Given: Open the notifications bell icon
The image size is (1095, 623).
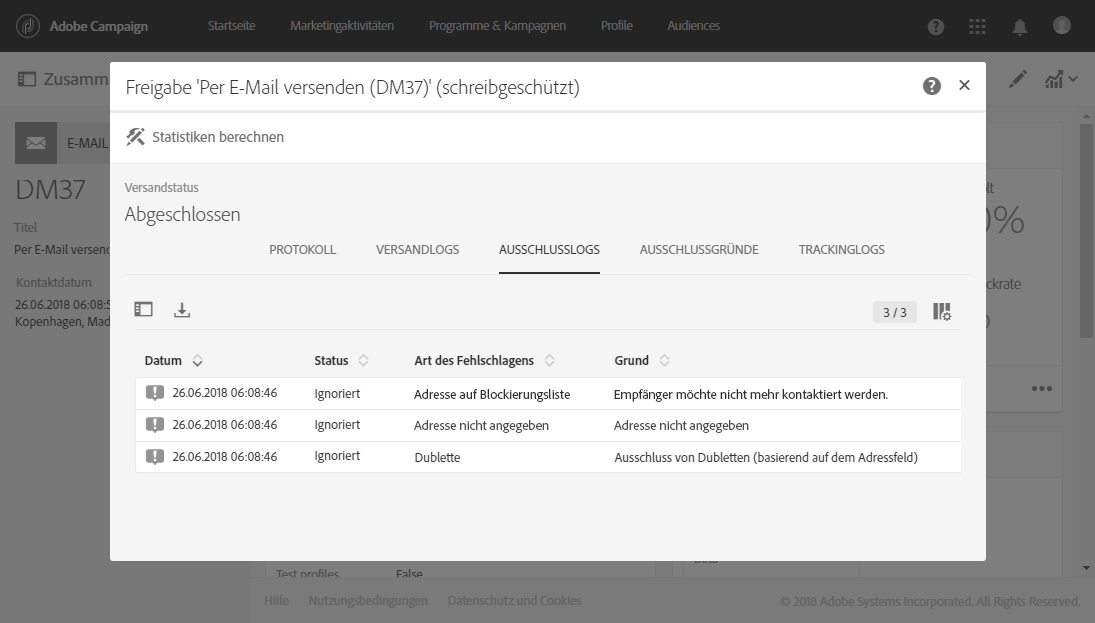Looking at the screenshot, I should click(1020, 26).
